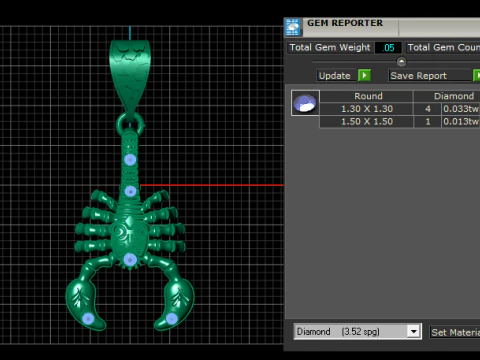Click the Update button

click(x=335, y=76)
